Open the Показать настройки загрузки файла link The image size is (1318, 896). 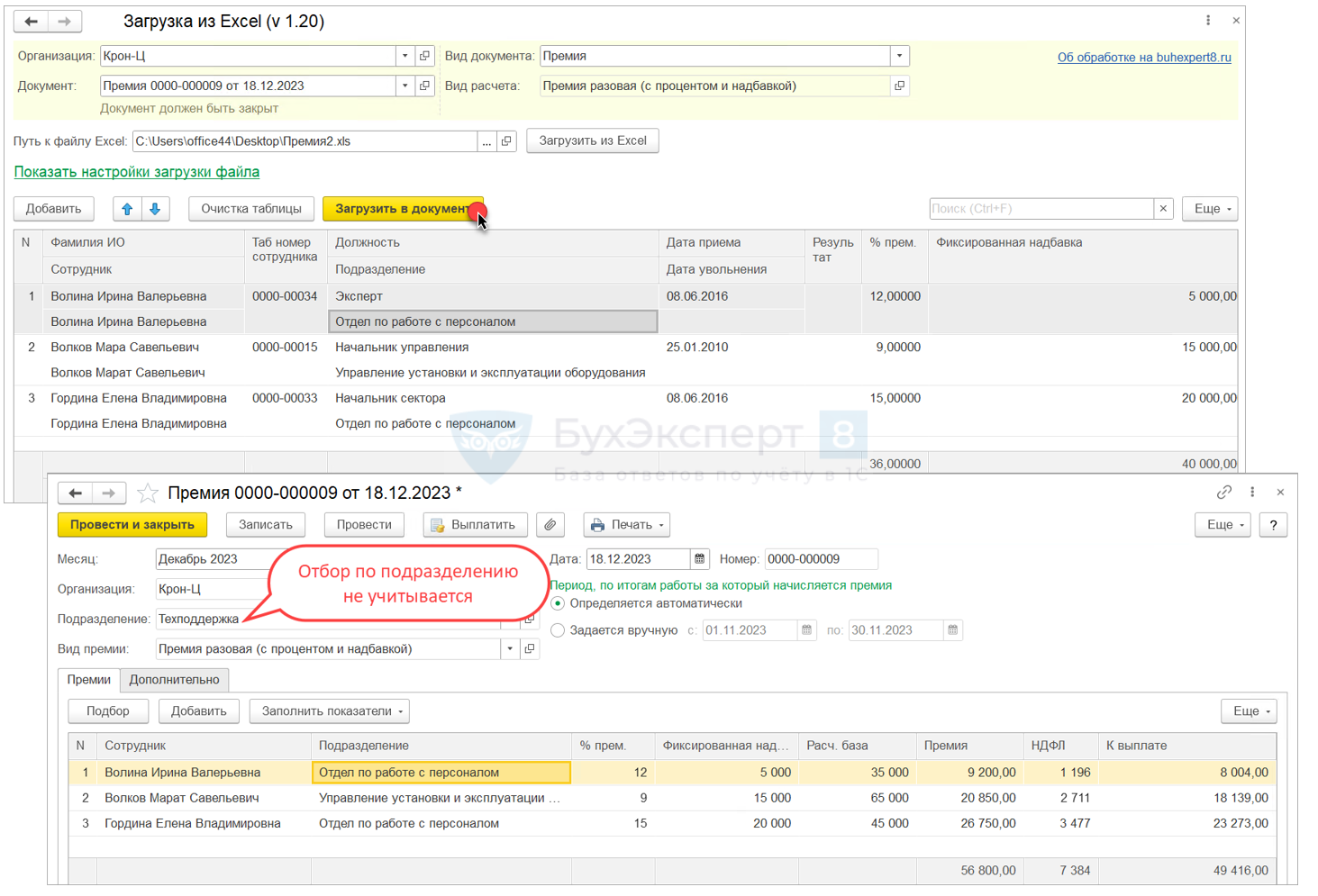tap(137, 172)
